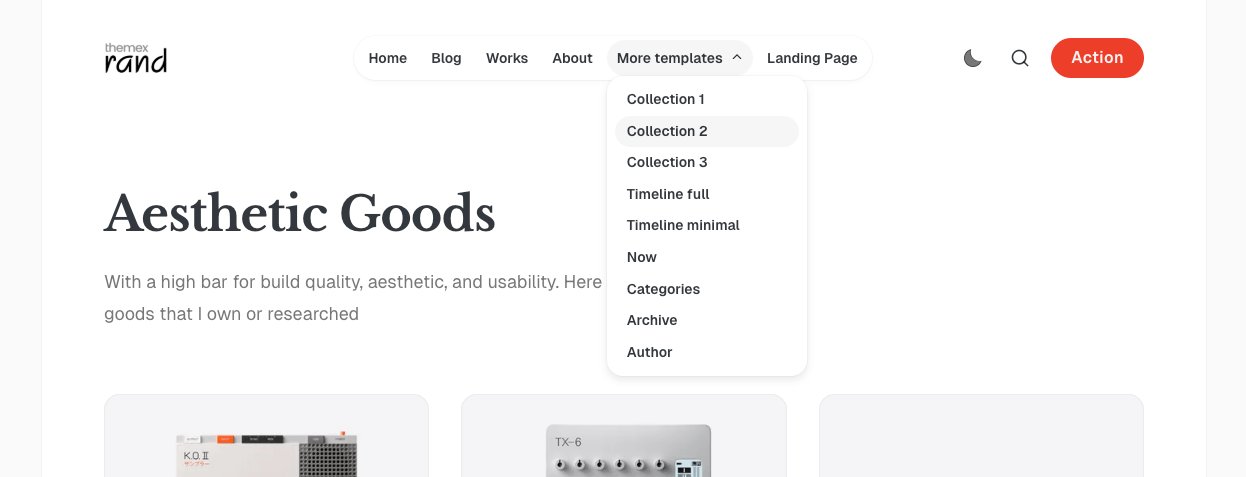Select the Collection 3 entry

[667, 162]
